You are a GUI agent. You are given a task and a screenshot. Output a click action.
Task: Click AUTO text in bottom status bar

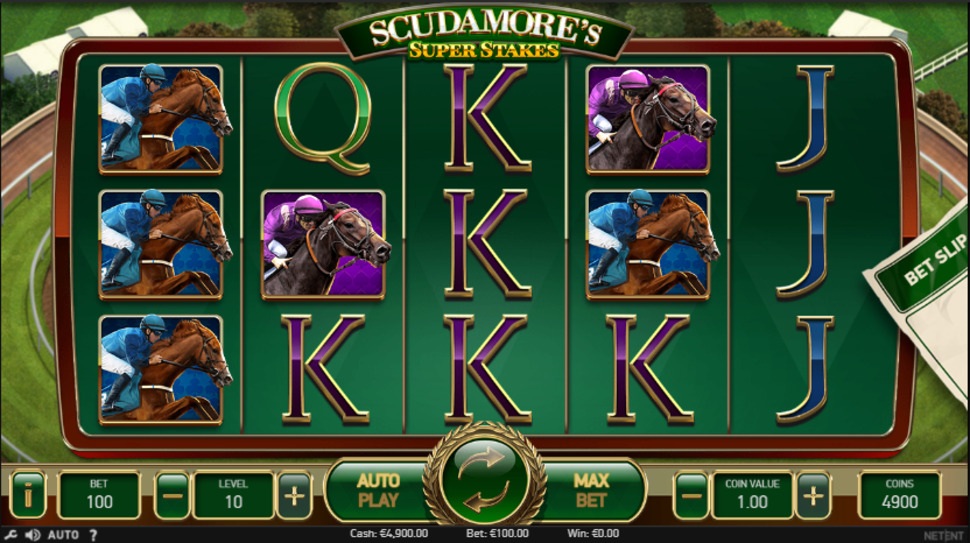(63, 534)
